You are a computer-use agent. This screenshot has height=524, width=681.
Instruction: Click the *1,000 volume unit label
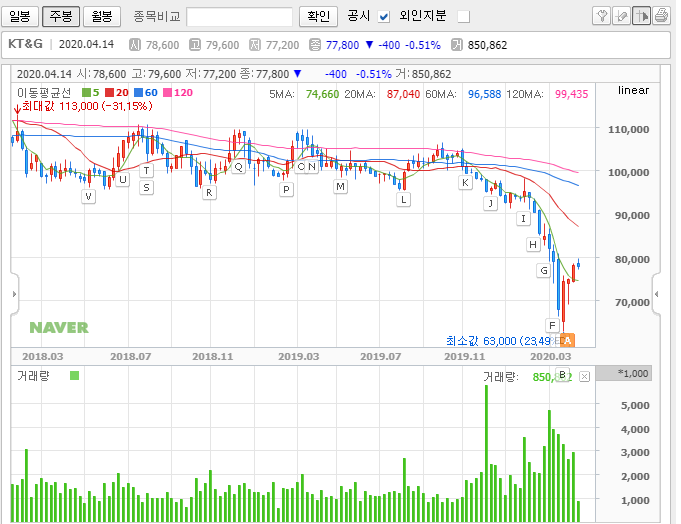click(633, 373)
